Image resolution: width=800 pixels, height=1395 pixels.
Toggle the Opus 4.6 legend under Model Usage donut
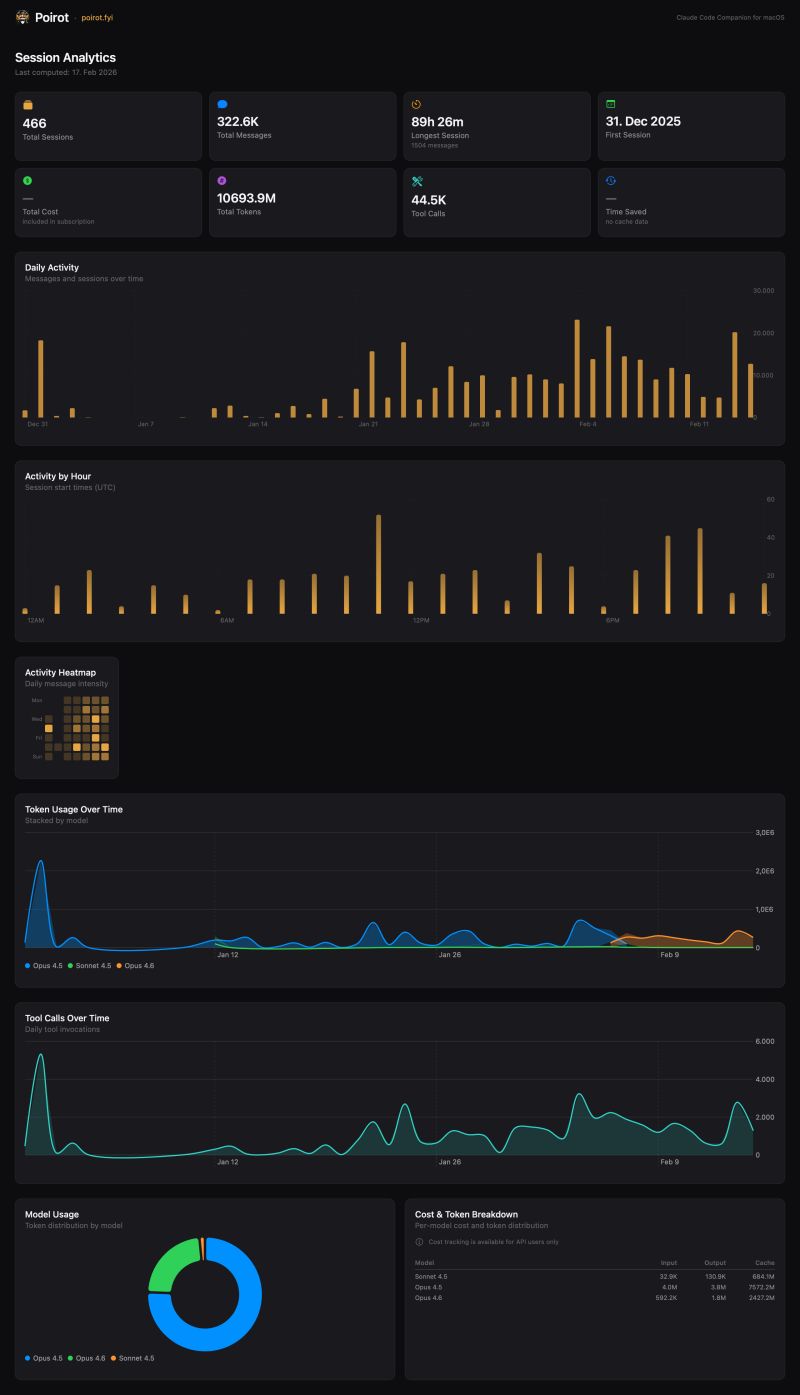click(x=87, y=1359)
